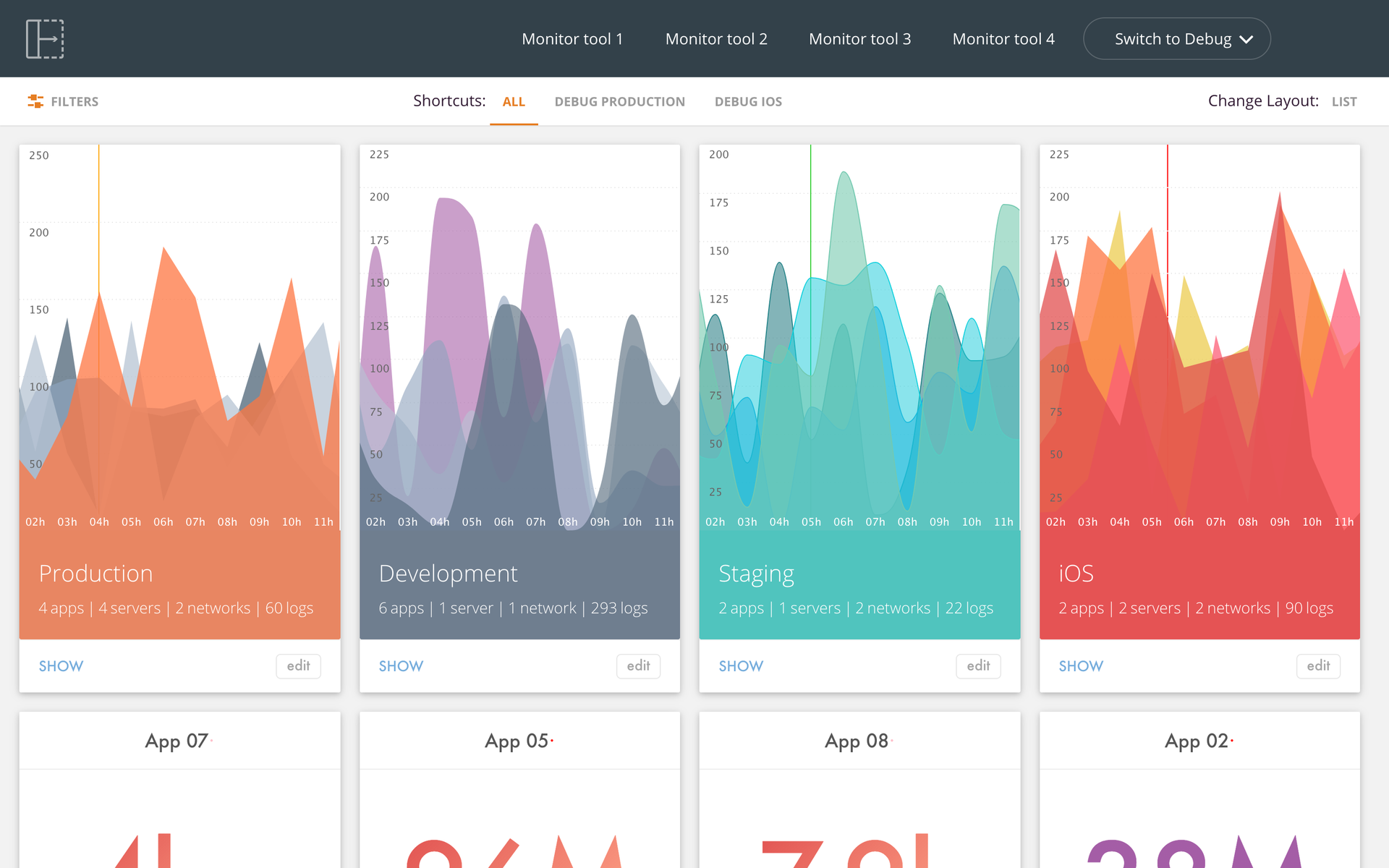This screenshot has width=1389, height=868.
Task: Switch to DEBUG IOS shortcut
Action: point(748,101)
